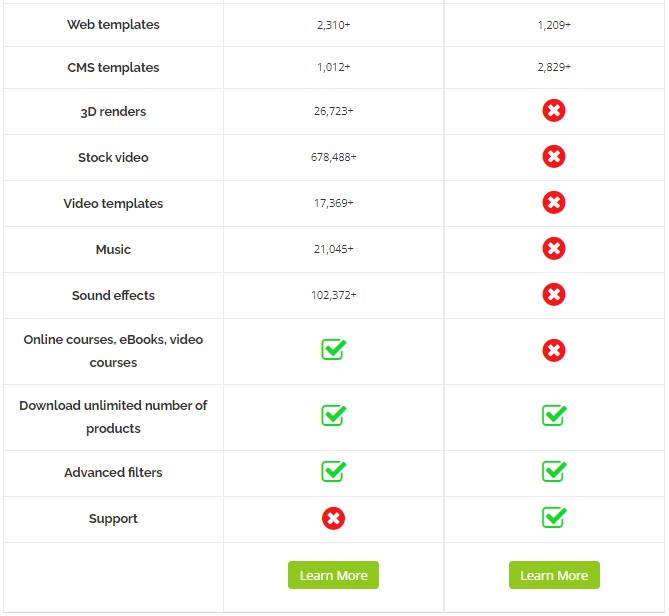669x616 pixels.
Task: Click the first column's Learn More button
Action: 333,575
